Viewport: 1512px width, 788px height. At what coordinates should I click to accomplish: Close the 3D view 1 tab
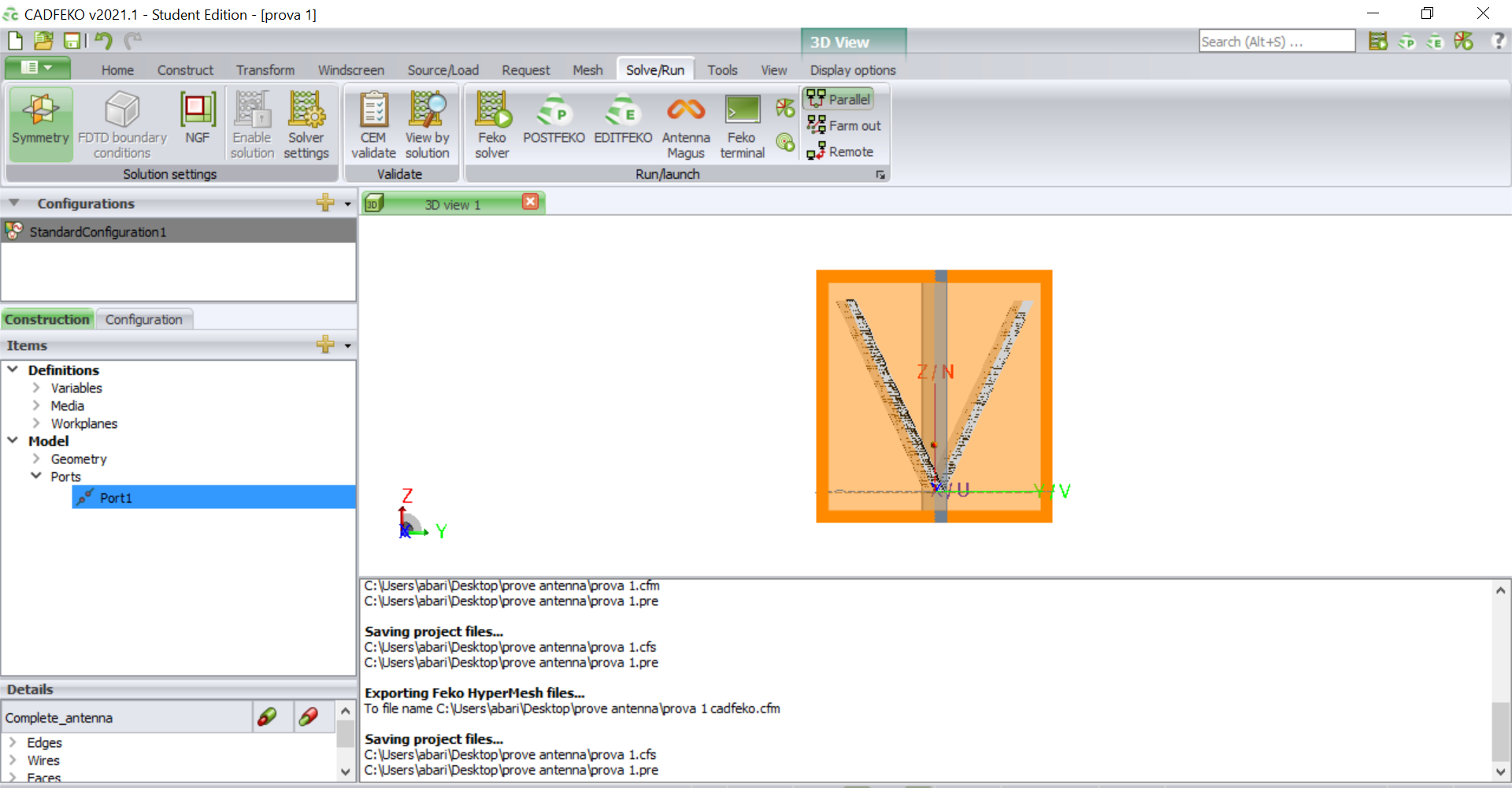(531, 202)
